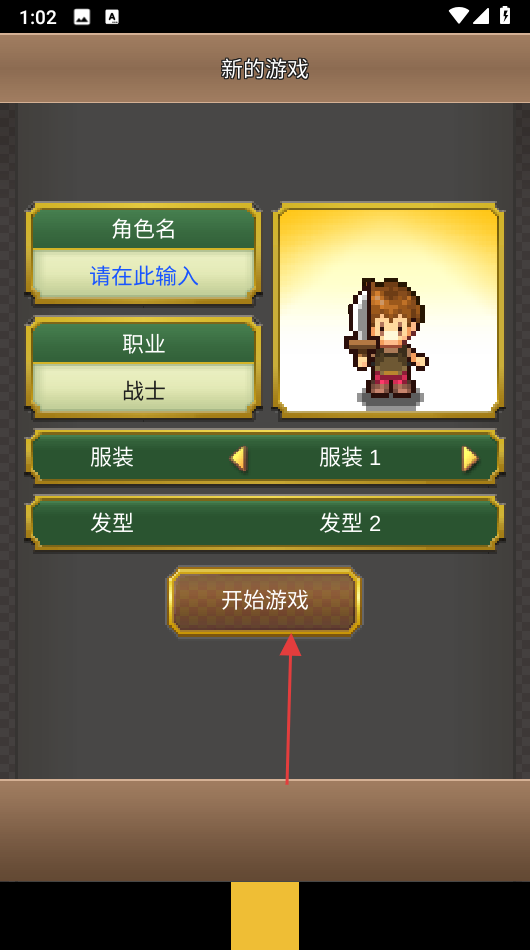Tap the 发型 2 hairstyle value

(x=350, y=523)
